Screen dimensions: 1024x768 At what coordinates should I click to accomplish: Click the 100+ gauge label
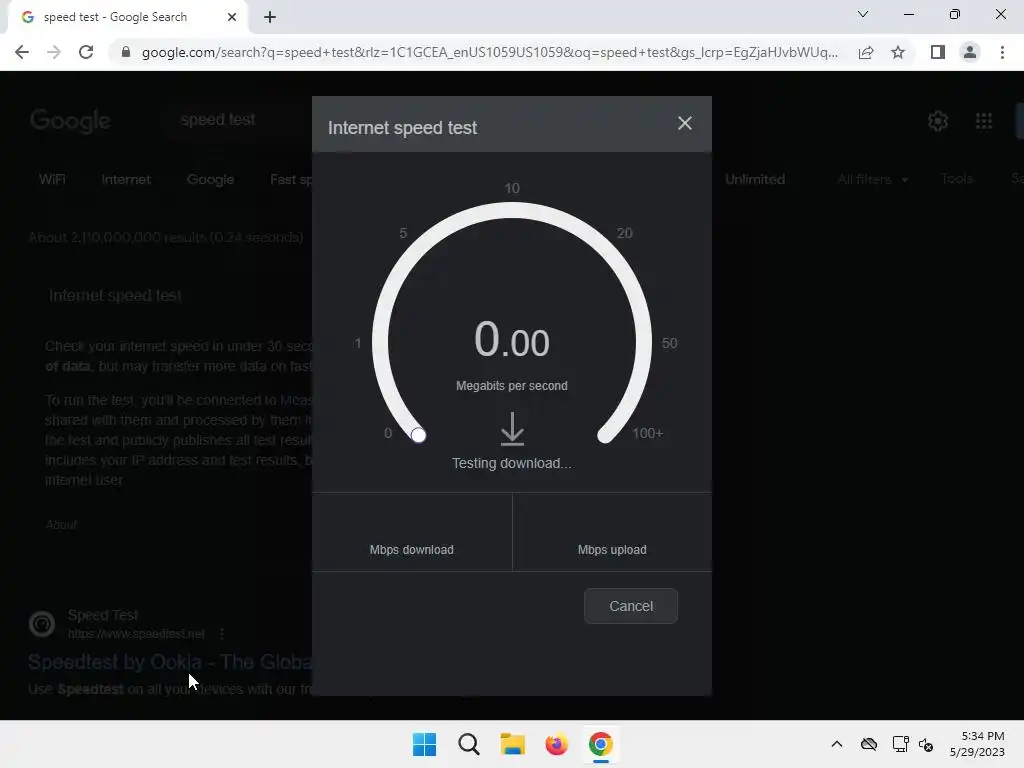coord(647,433)
